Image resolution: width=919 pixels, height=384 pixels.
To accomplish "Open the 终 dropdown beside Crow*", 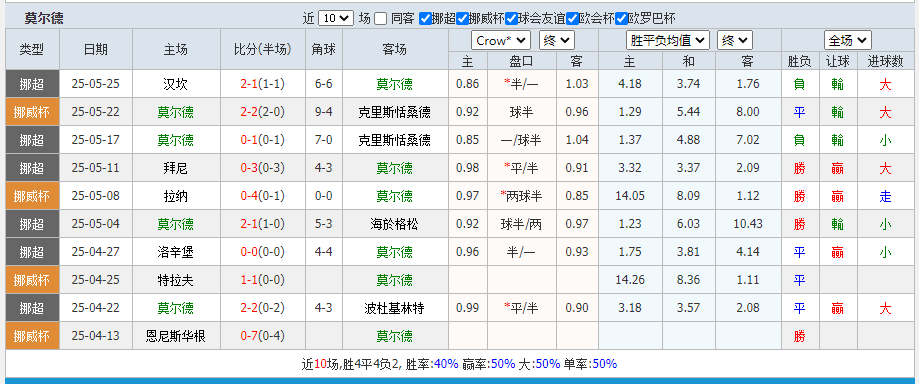I will (557, 40).
